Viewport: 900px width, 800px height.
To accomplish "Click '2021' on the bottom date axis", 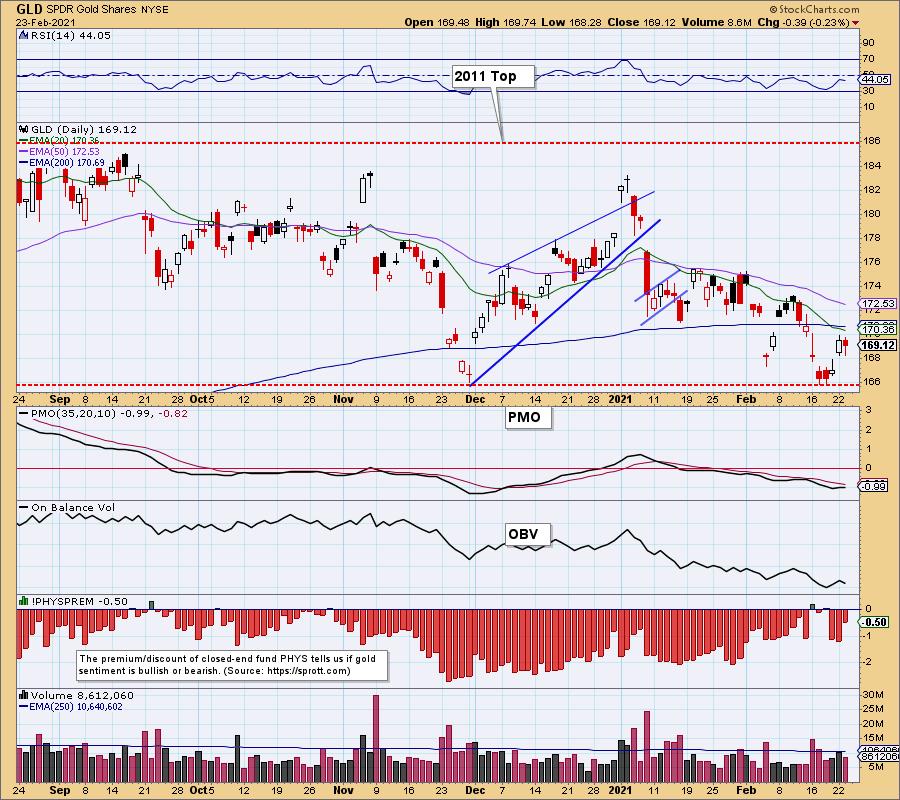I will (620, 790).
